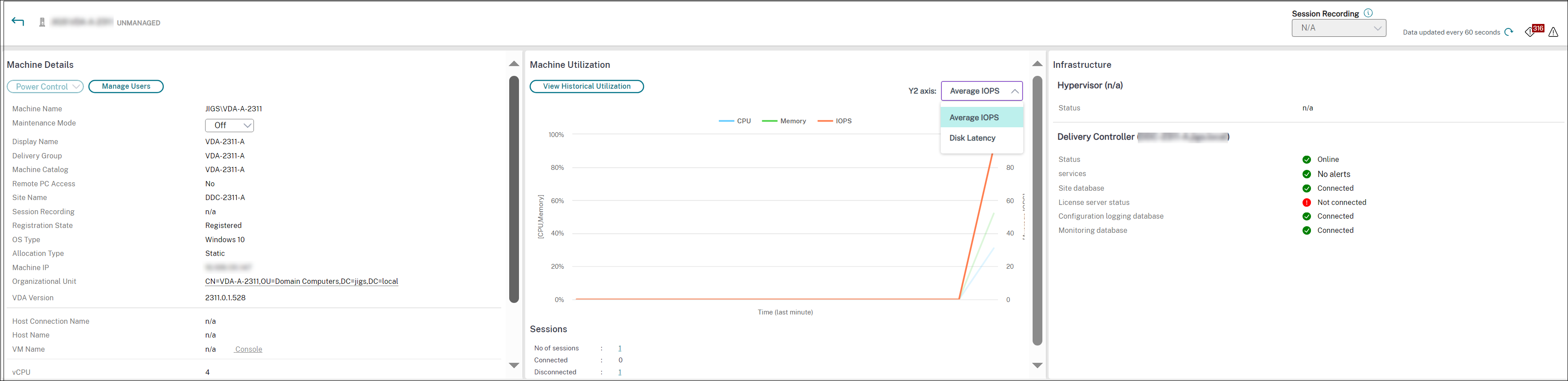This screenshot has width=1568, height=381.
Task: Toggle Memory series in chart legend
Action: point(784,121)
